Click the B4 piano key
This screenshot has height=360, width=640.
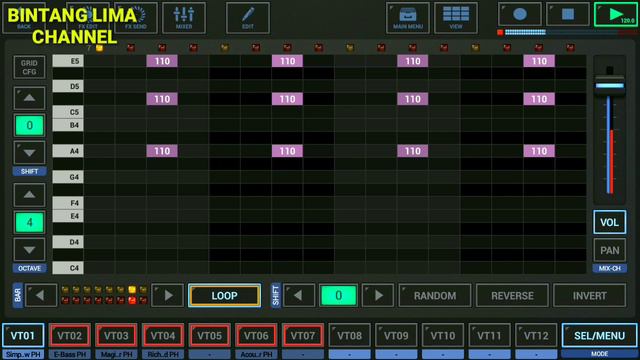pyautogui.click(x=68, y=125)
